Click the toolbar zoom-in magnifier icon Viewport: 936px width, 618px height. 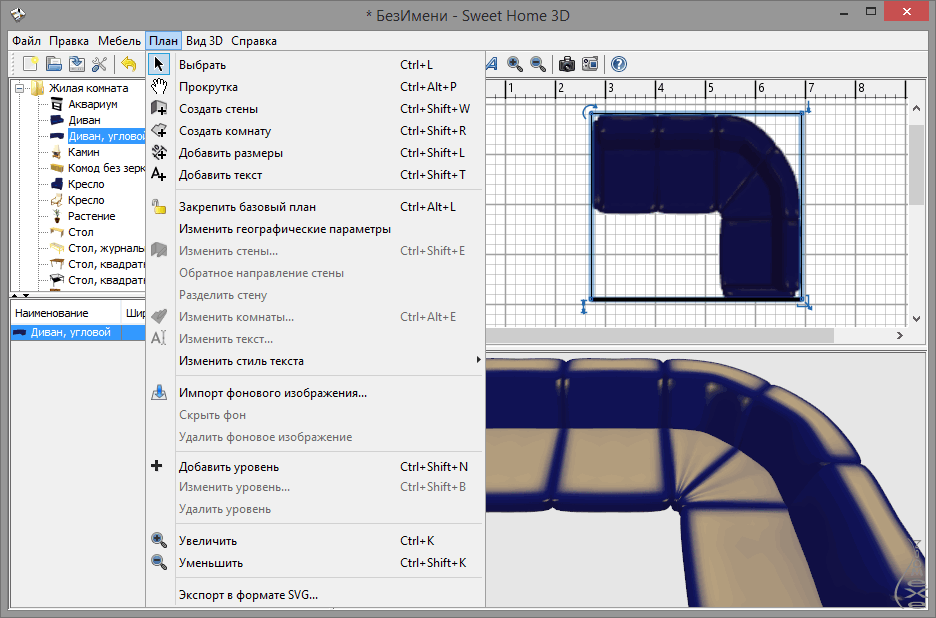[x=515, y=64]
